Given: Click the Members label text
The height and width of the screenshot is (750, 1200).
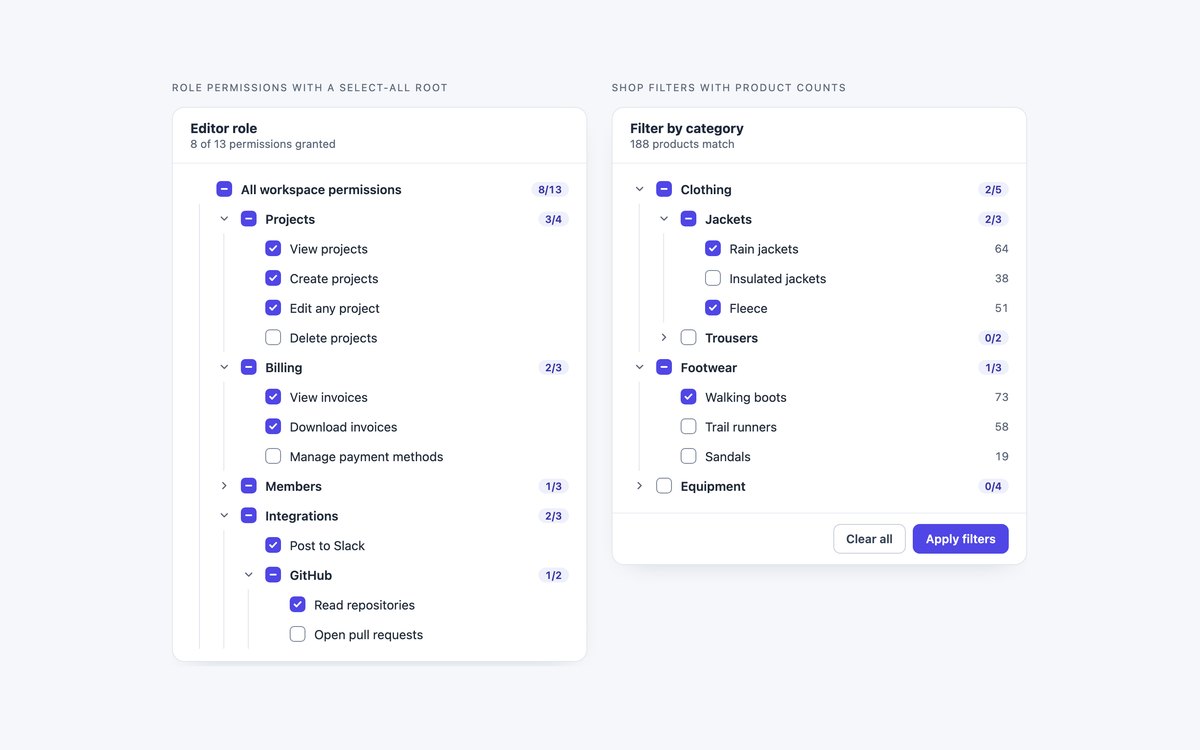Looking at the screenshot, I should point(293,486).
